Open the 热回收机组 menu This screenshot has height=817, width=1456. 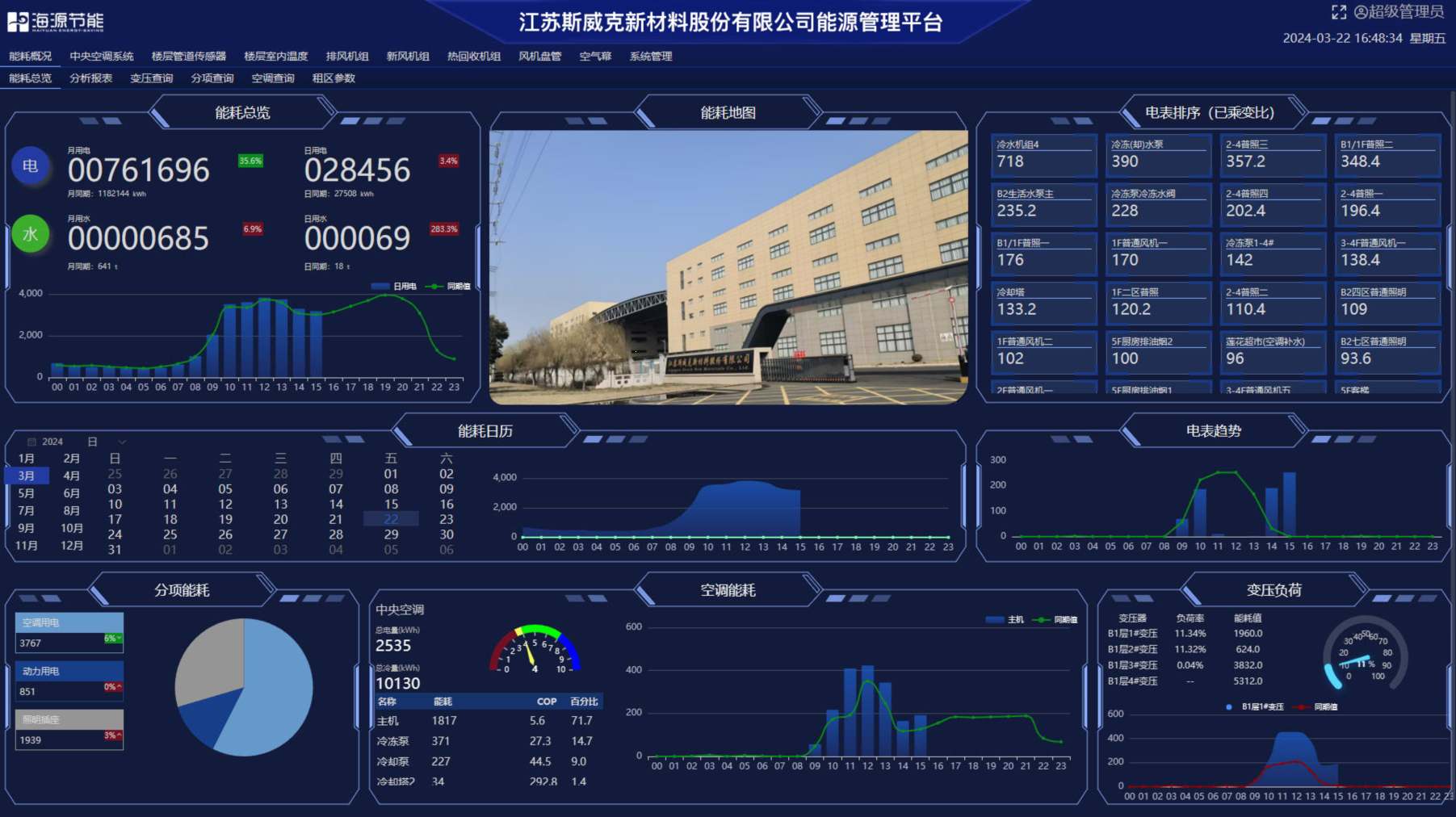click(474, 57)
